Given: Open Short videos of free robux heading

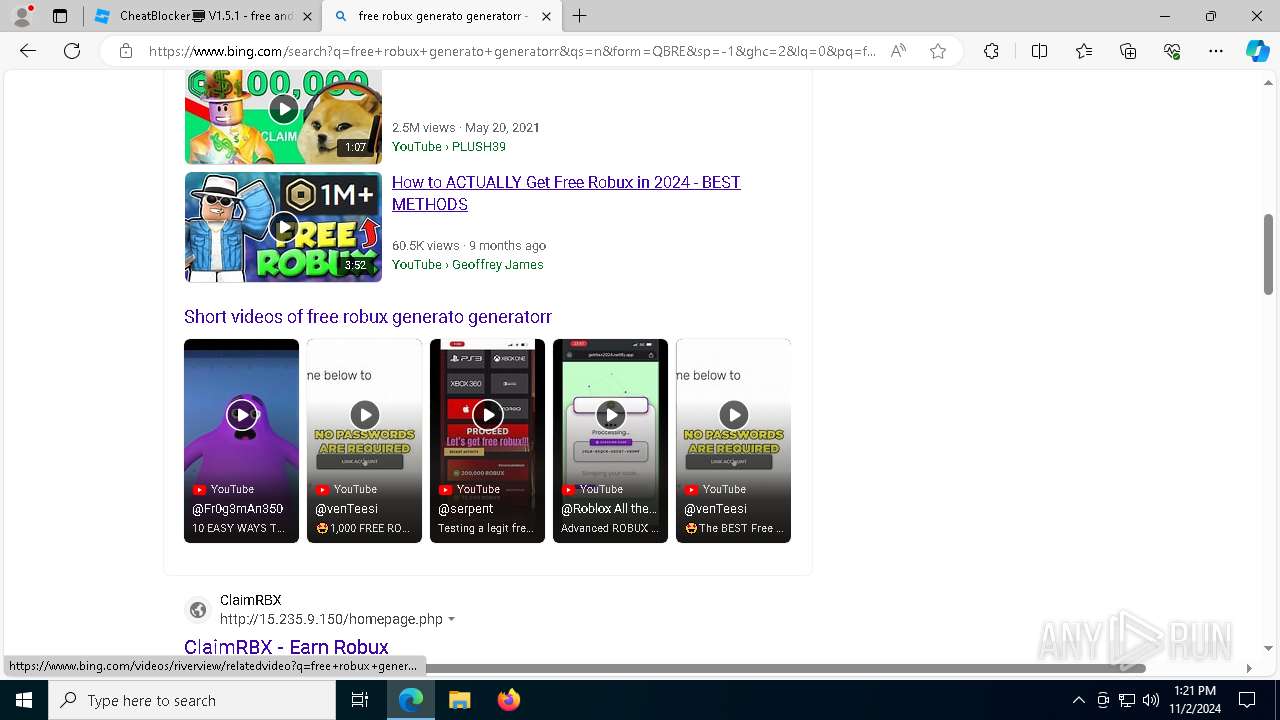Looking at the screenshot, I should pos(368,316).
